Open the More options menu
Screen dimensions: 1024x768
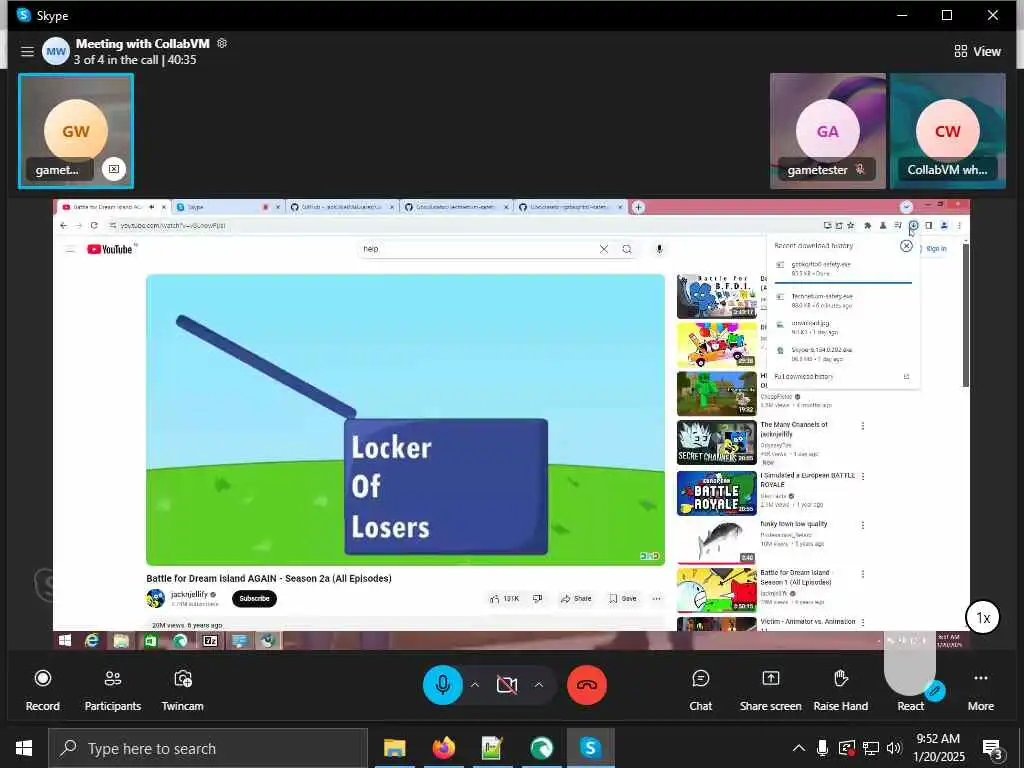980,690
